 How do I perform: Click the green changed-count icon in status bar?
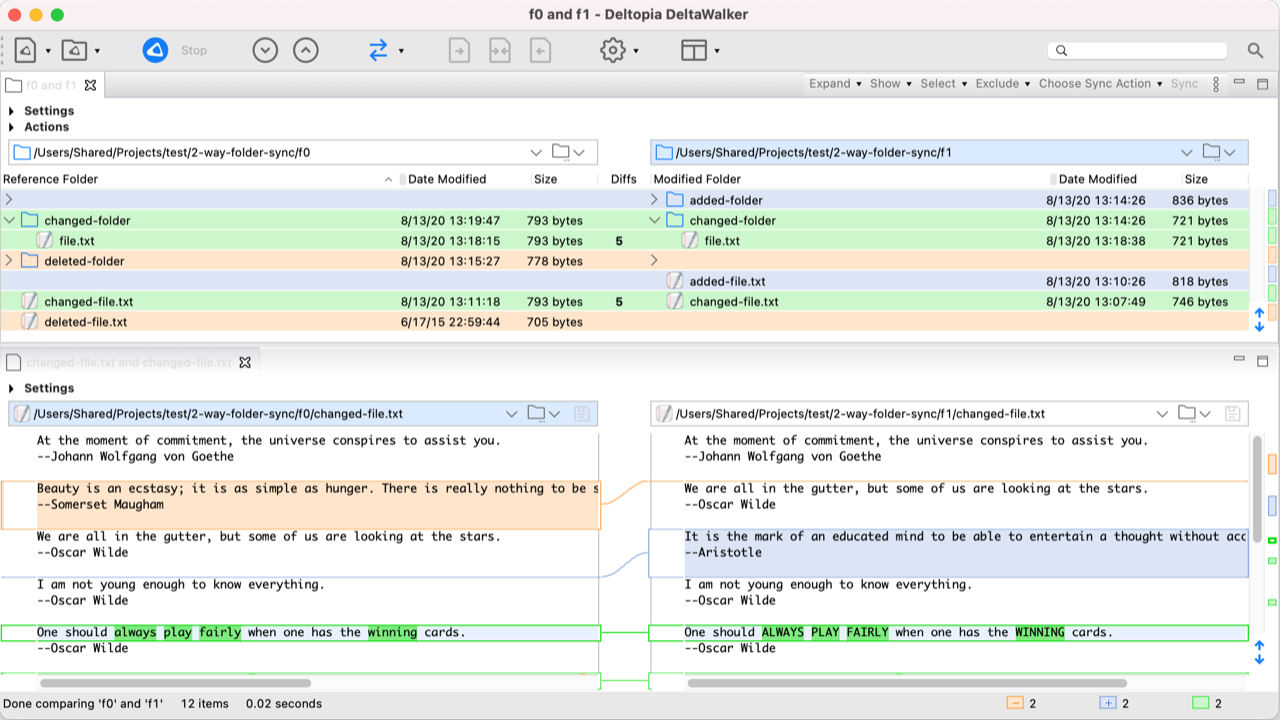[x=1201, y=704]
